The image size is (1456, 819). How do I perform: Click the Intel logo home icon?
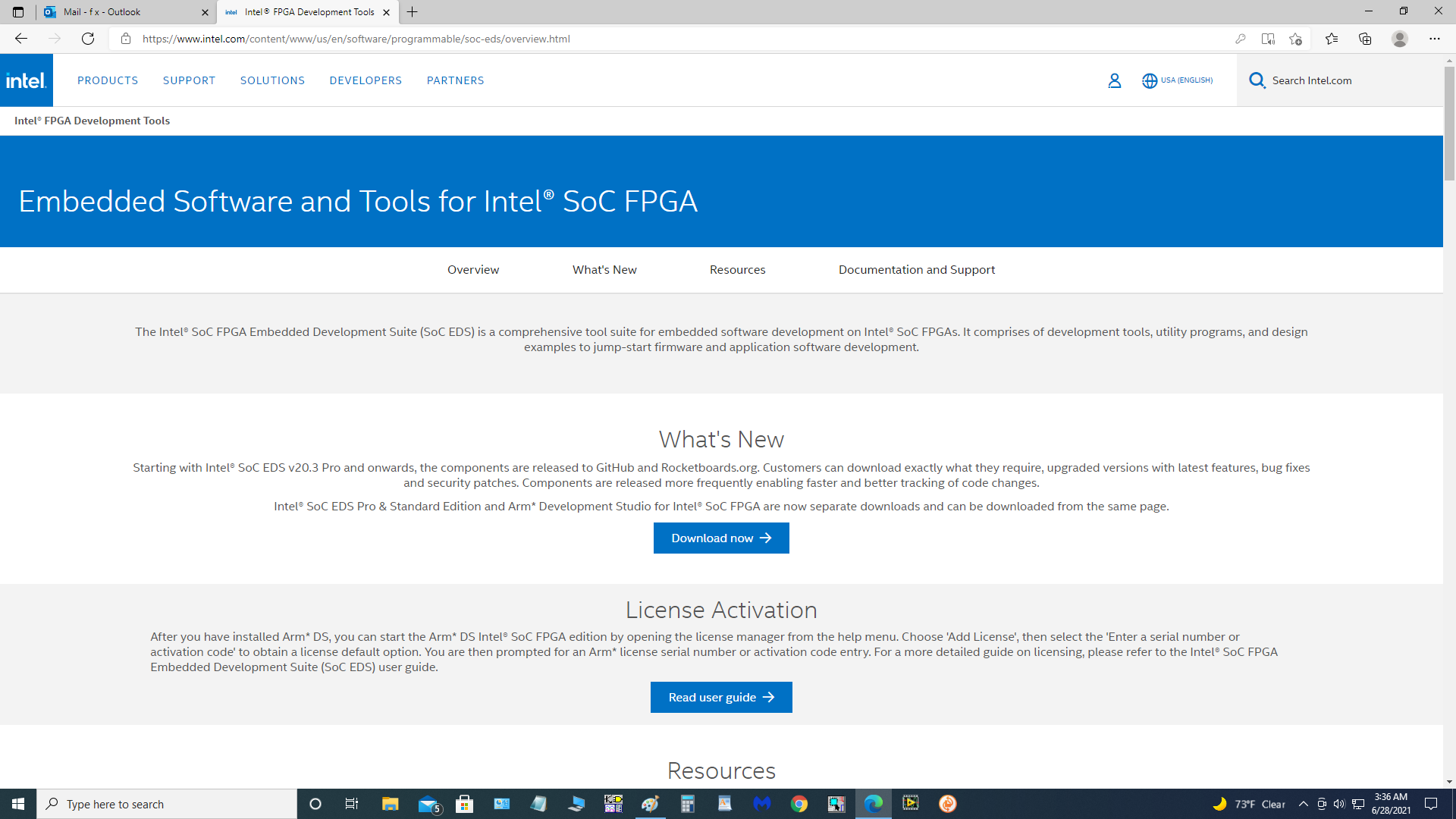click(x=27, y=80)
